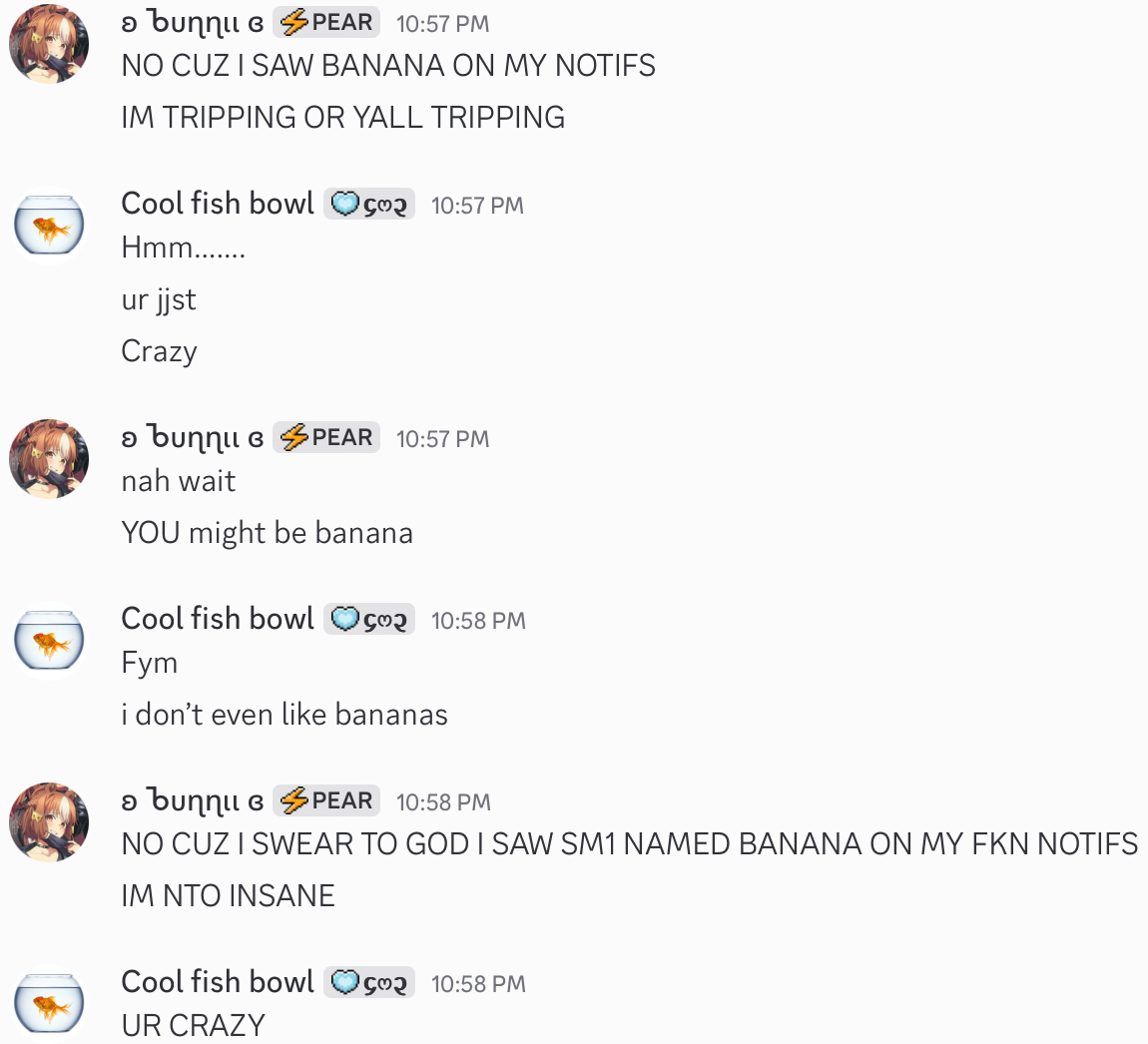Open "Cool fish bowl" username above "Hmm......."
This screenshot has height=1044, width=1148.
coord(218,204)
